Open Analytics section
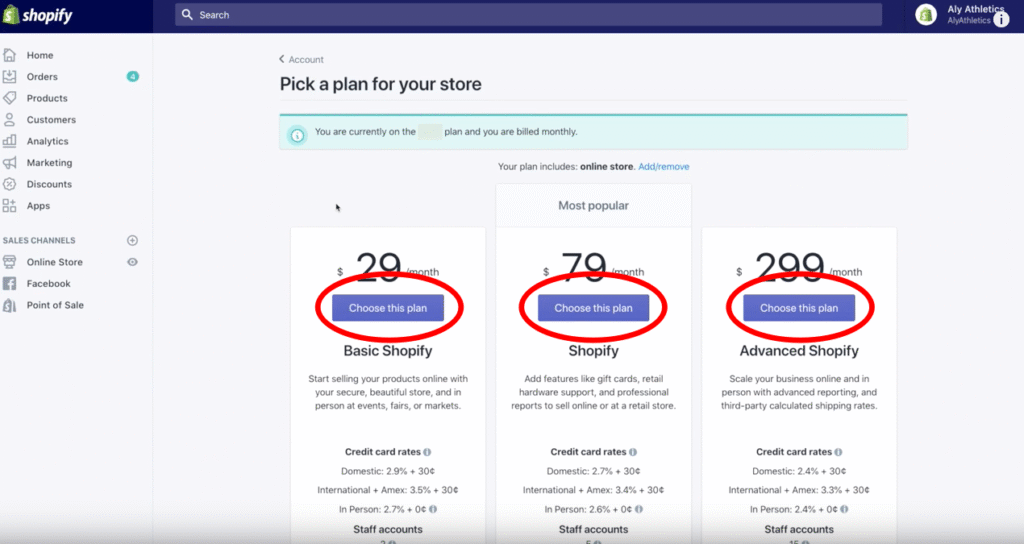 (x=47, y=141)
